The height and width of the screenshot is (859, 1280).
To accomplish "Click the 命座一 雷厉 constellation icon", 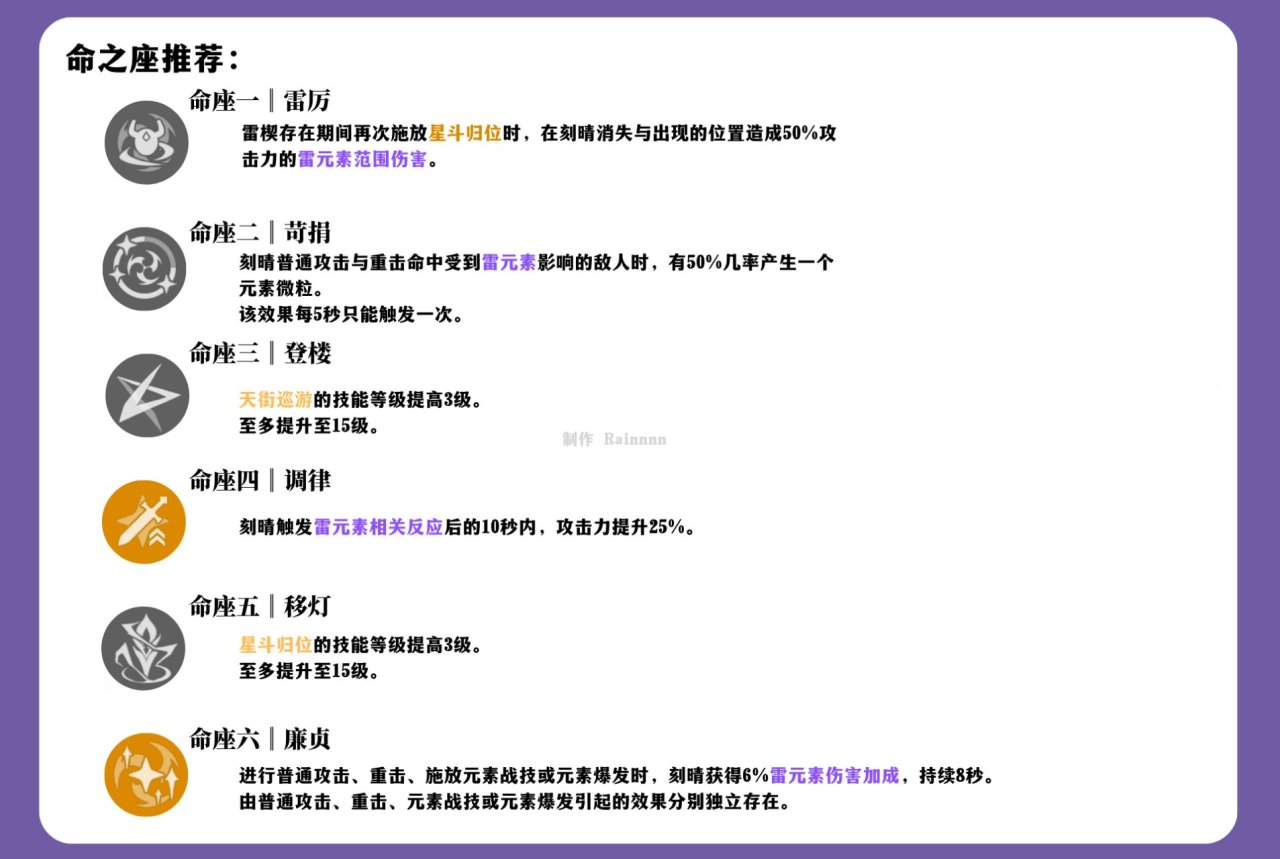I will click(146, 142).
